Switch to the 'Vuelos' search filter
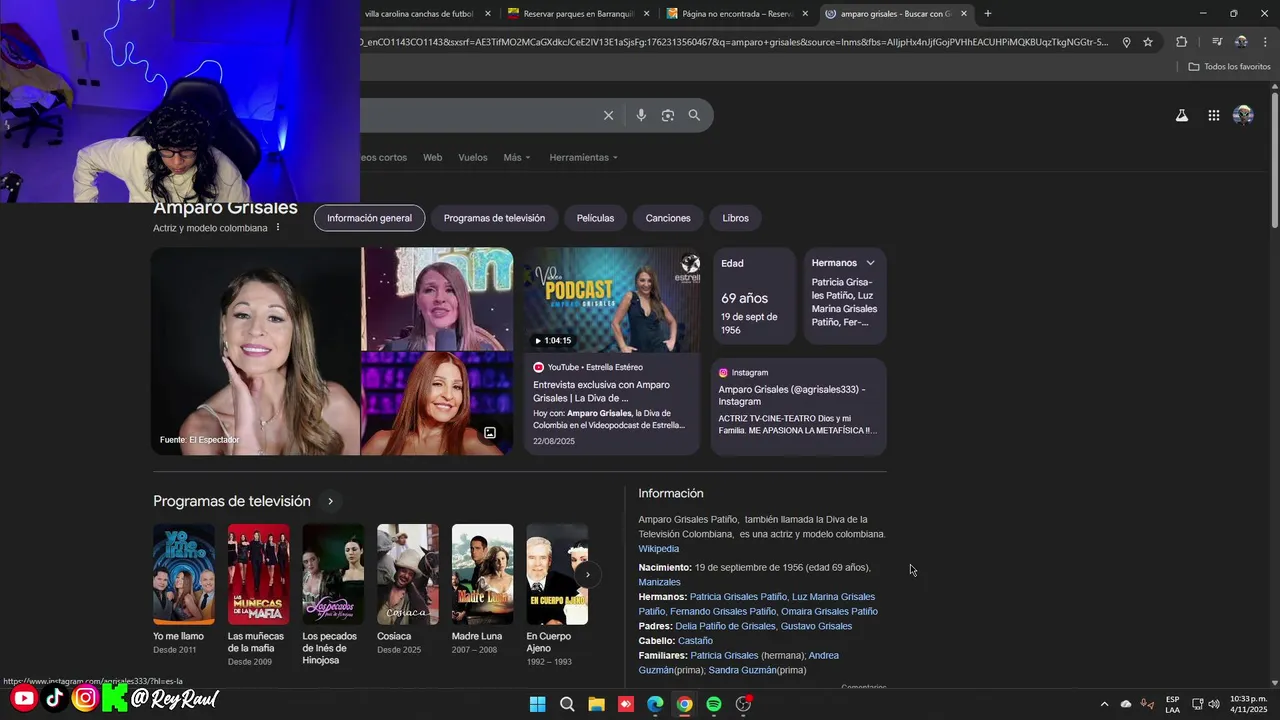The width and height of the screenshot is (1280, 720). 473,157
